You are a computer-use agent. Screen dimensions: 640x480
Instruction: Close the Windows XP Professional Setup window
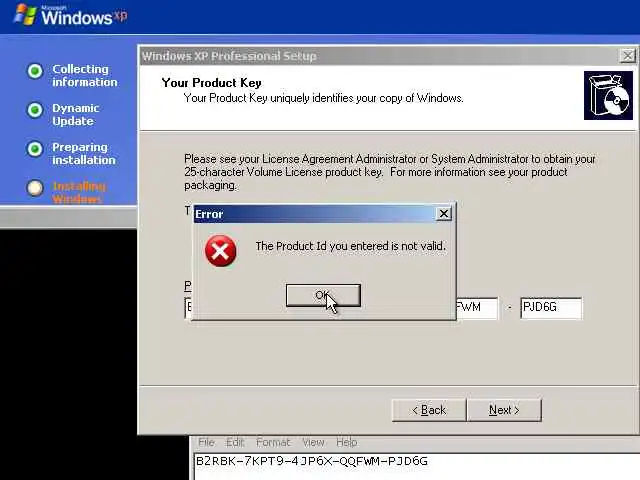point(628,56)
